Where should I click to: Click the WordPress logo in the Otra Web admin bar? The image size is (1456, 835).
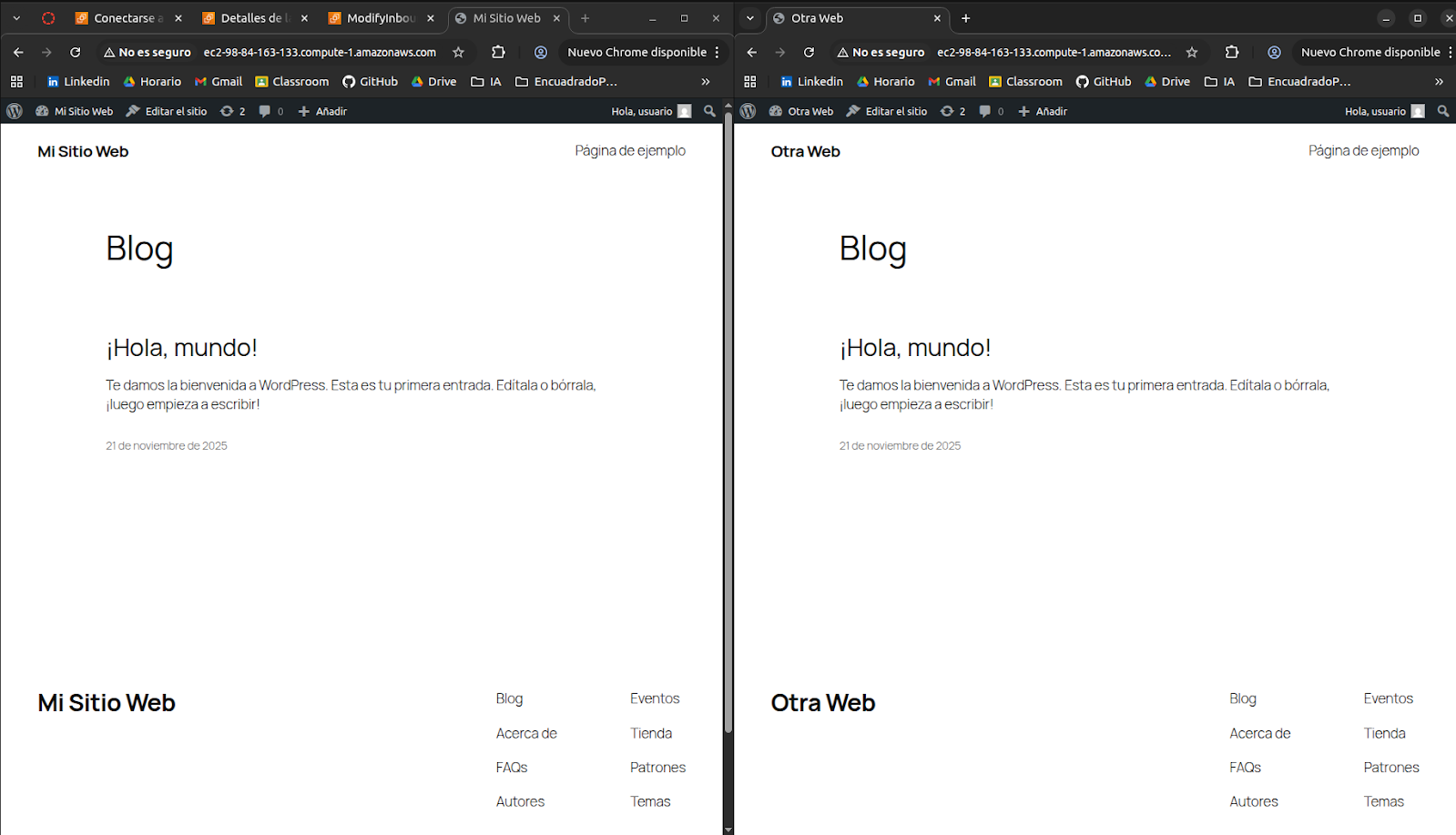[748, 111]
